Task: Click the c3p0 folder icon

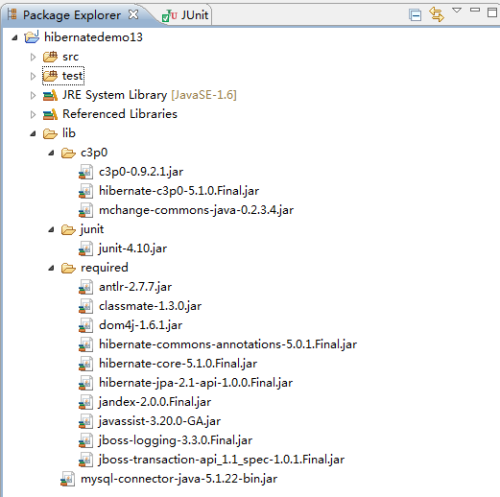Action: coord(68,153)
